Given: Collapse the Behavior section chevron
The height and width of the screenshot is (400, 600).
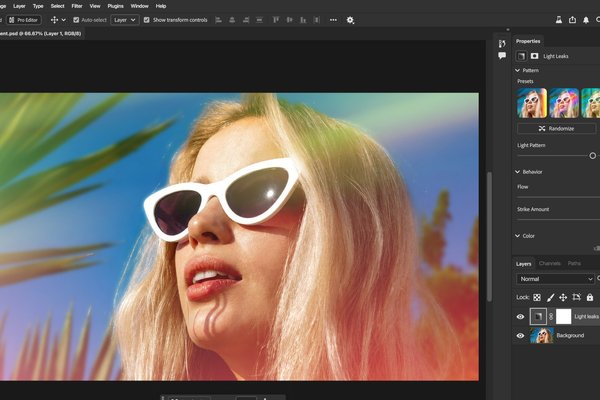Looking at the screenshot, I should pyautogui.click(x=517, y=172).
